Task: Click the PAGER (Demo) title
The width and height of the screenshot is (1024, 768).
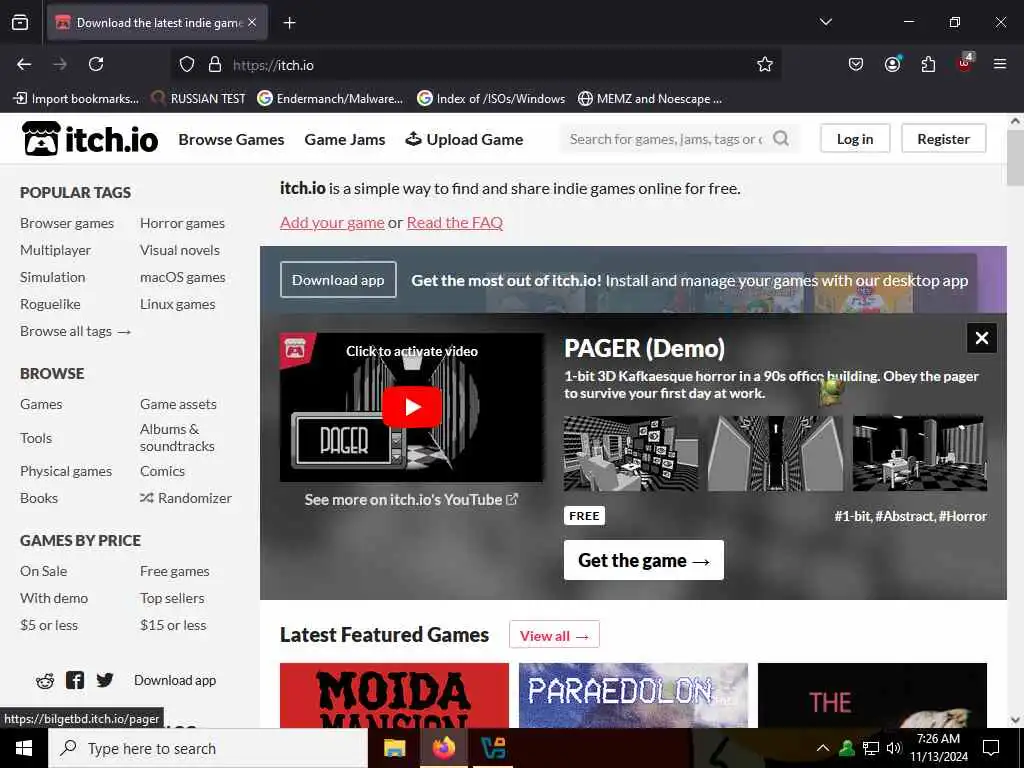Action: tap(644, 349)
